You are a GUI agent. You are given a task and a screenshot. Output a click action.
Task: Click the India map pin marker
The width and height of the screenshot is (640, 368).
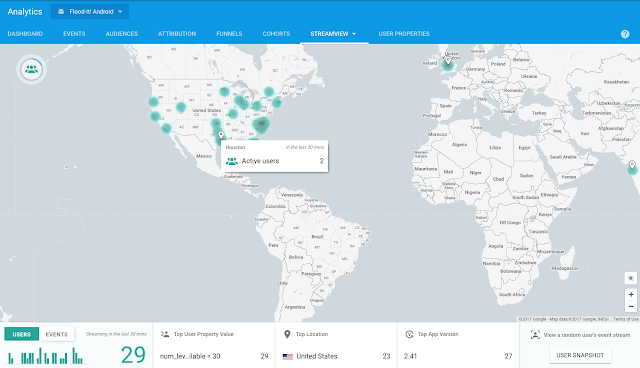(x=632, y=165)
